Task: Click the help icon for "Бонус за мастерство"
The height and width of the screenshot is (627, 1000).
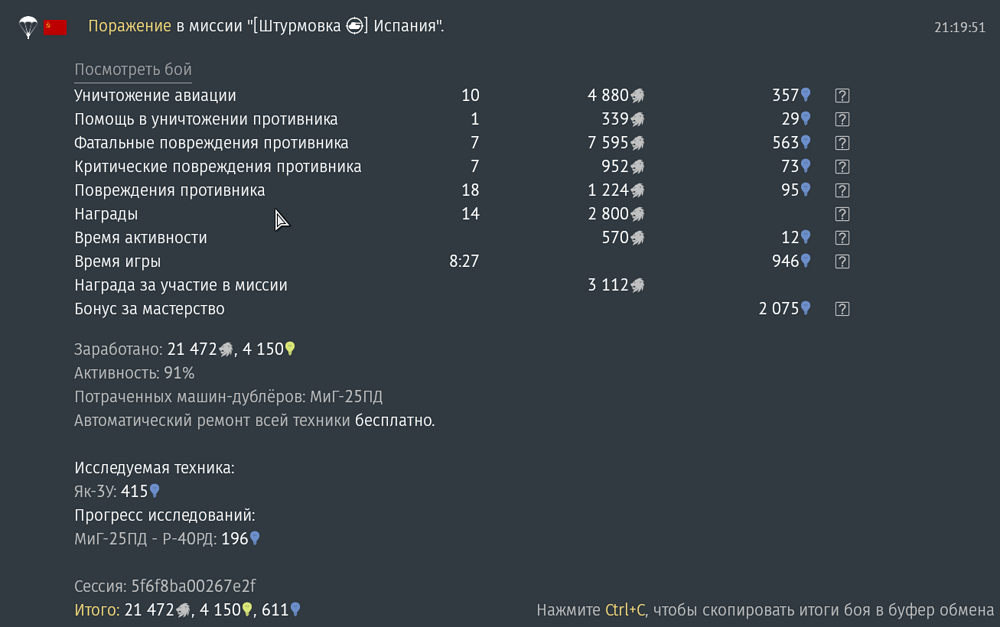Action: pyautogui.click(x=842, y=309)
